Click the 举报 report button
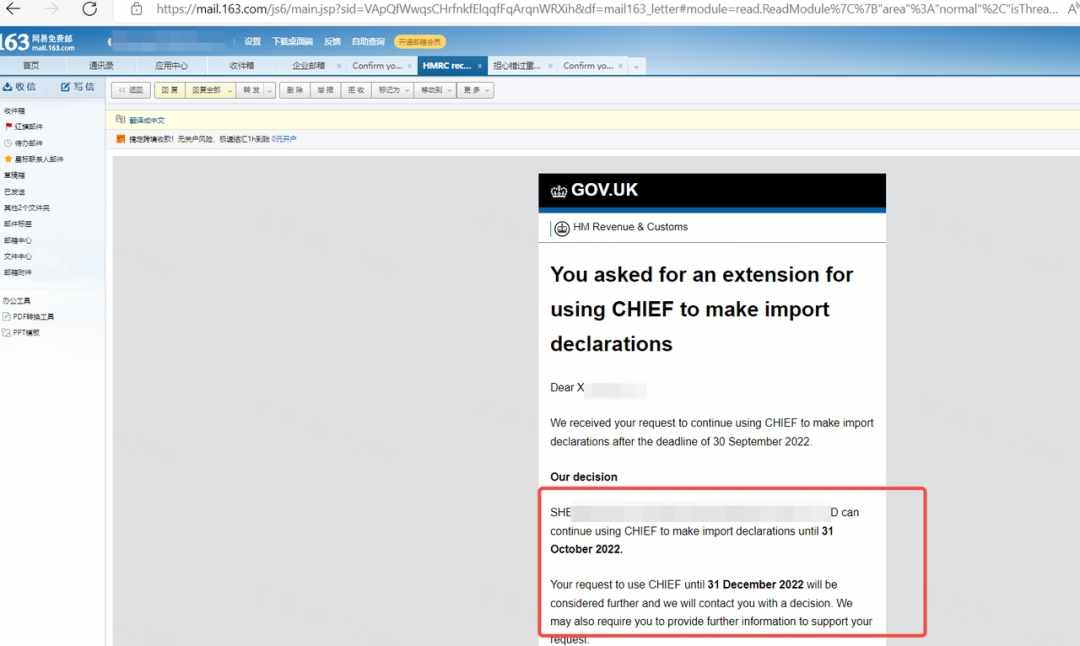1080x646 pixels. click(x=325, y=90)
